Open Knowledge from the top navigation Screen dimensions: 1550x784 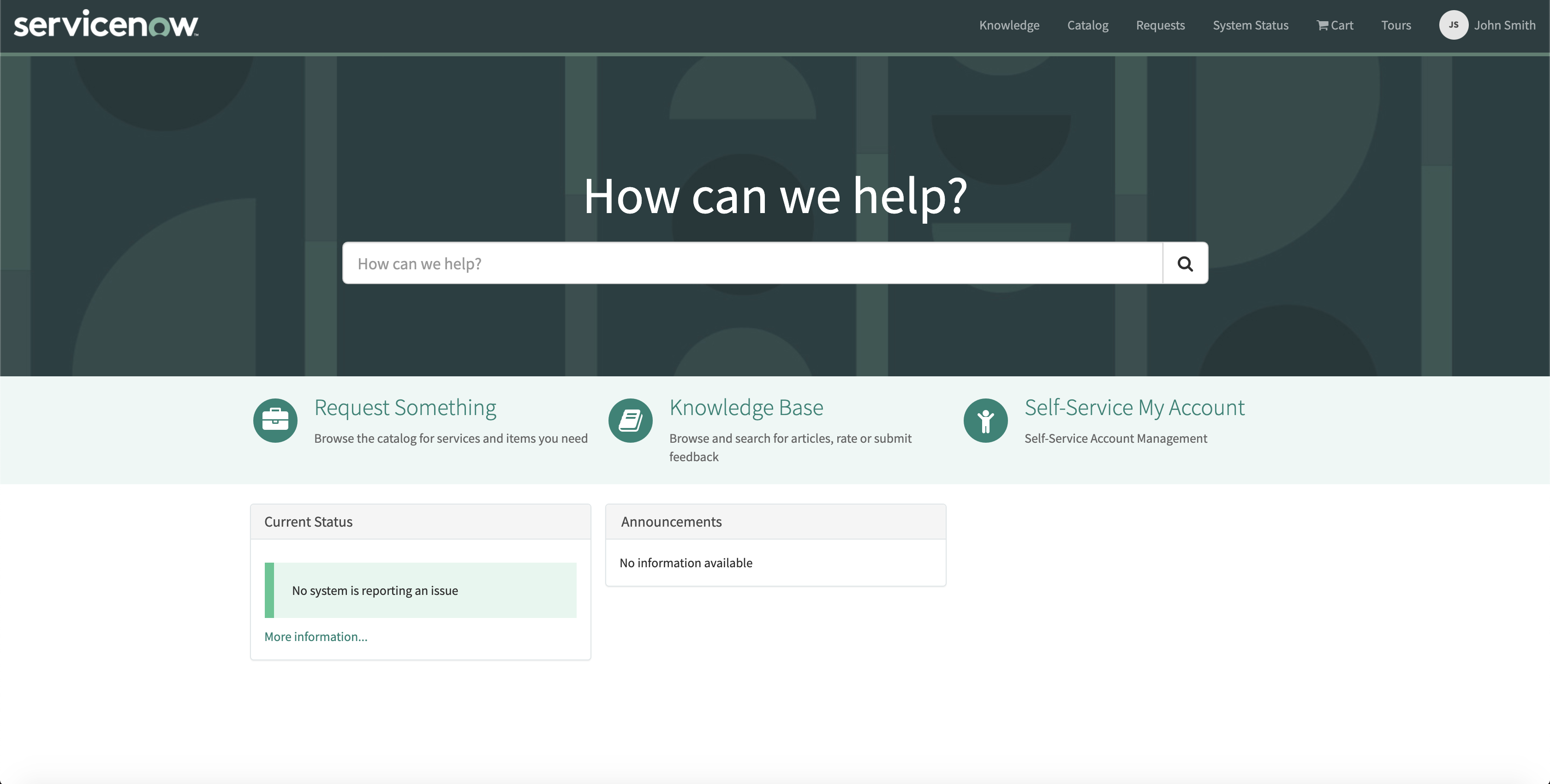point(1009,25)
